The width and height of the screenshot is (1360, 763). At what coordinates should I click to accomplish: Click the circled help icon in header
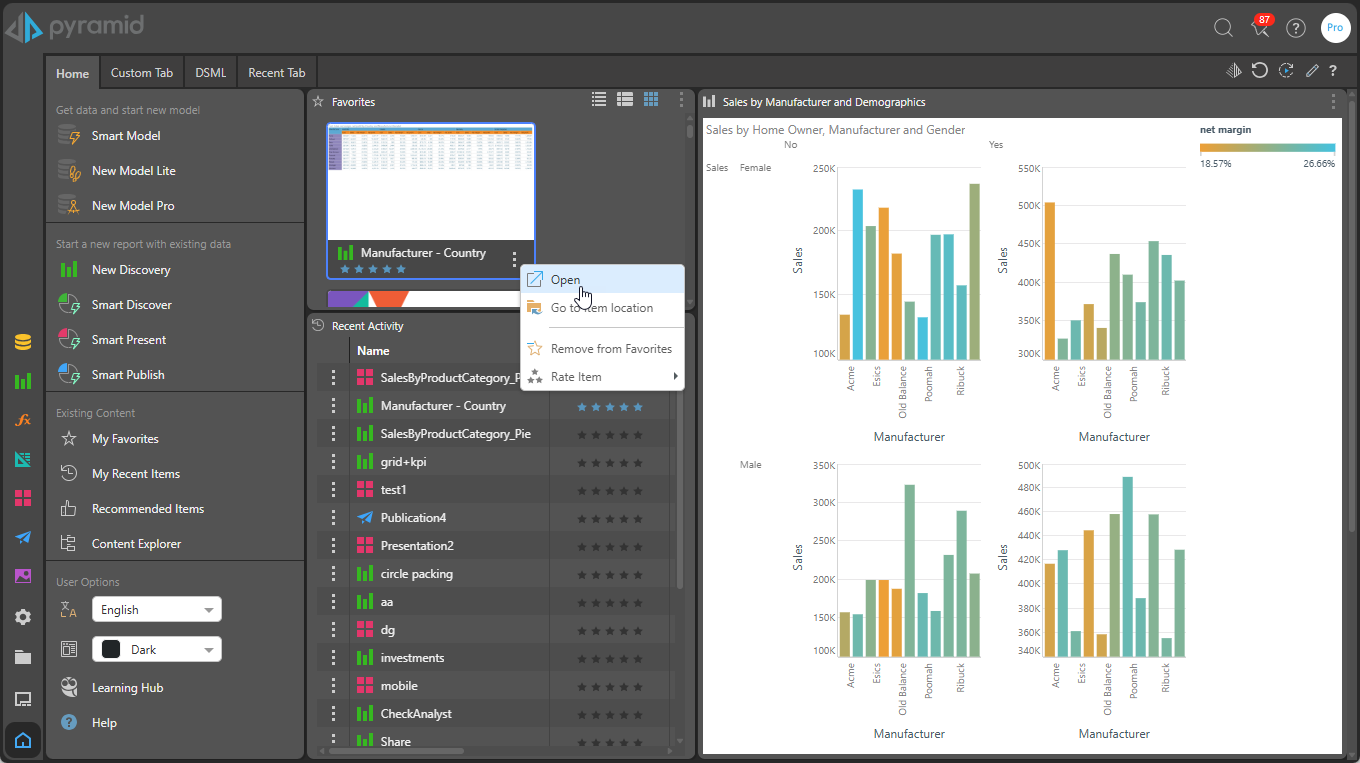point(1296,28)
